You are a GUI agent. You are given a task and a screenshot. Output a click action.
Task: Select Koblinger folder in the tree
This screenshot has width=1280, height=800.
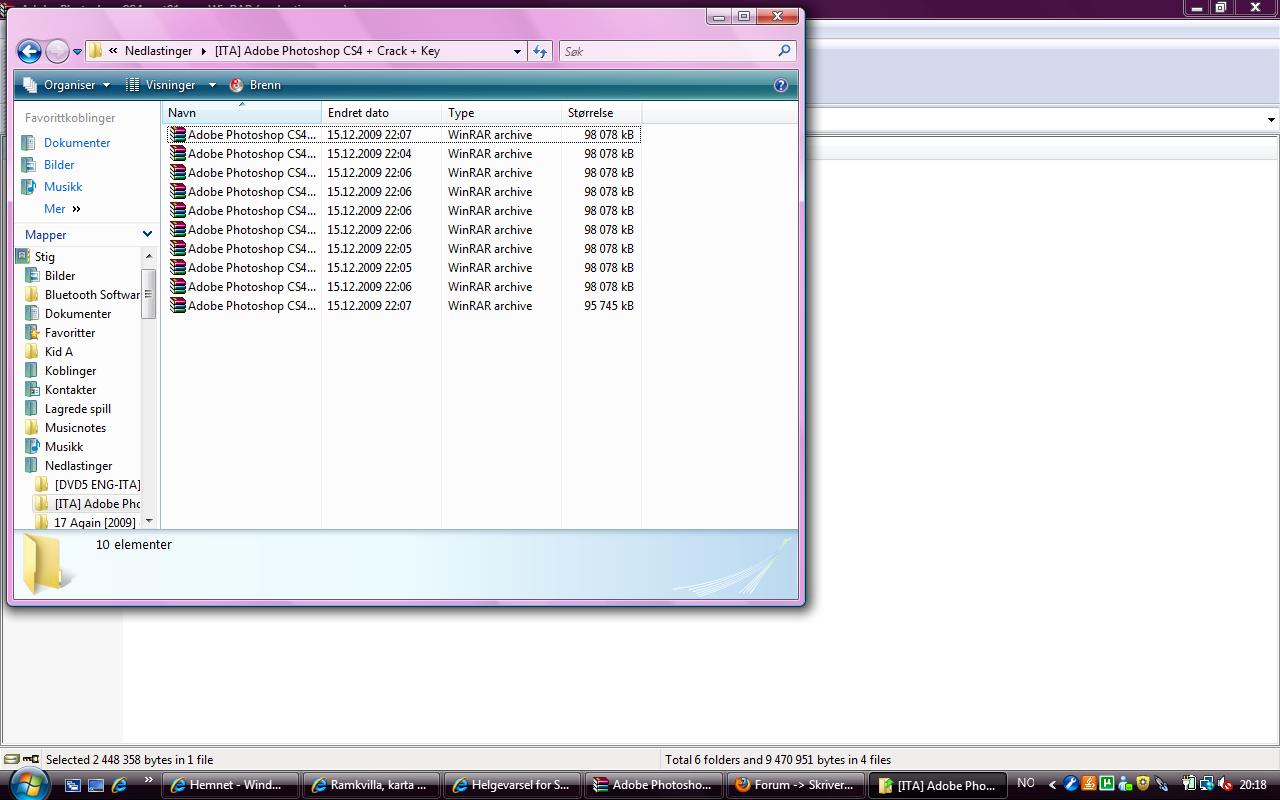[x=70, y=371]
